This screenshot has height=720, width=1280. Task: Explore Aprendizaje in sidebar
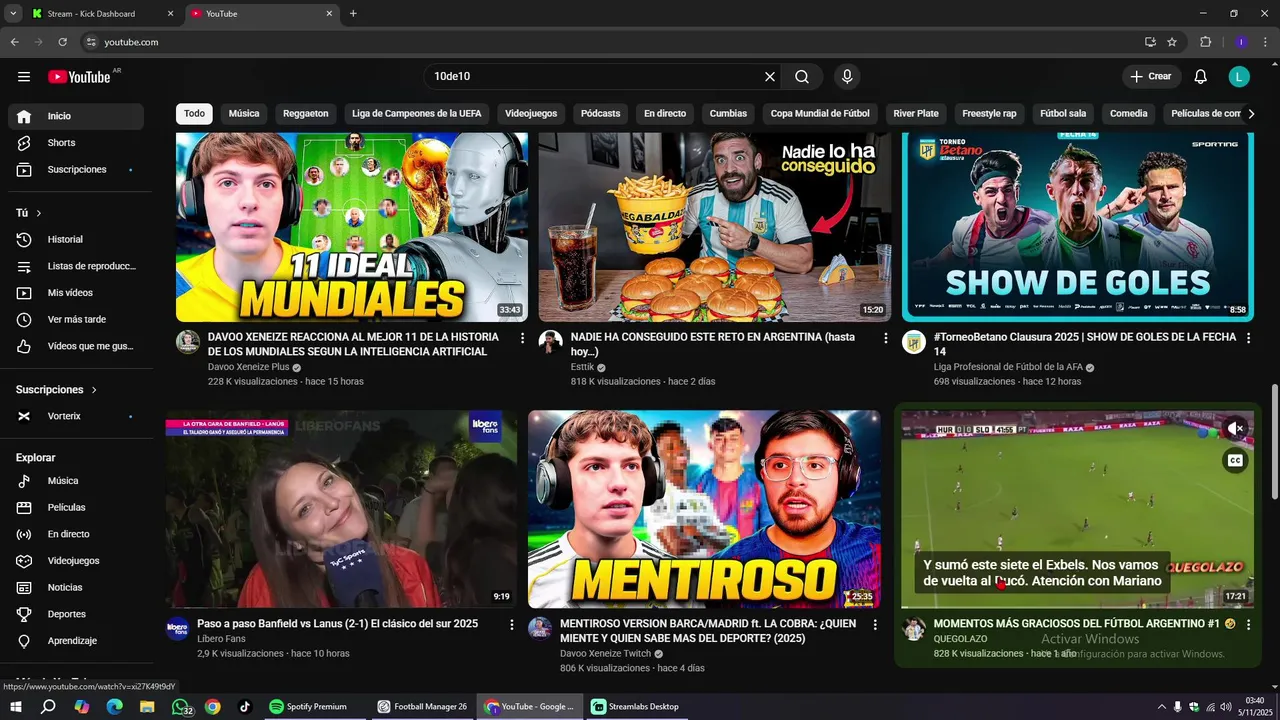point(76,641)
